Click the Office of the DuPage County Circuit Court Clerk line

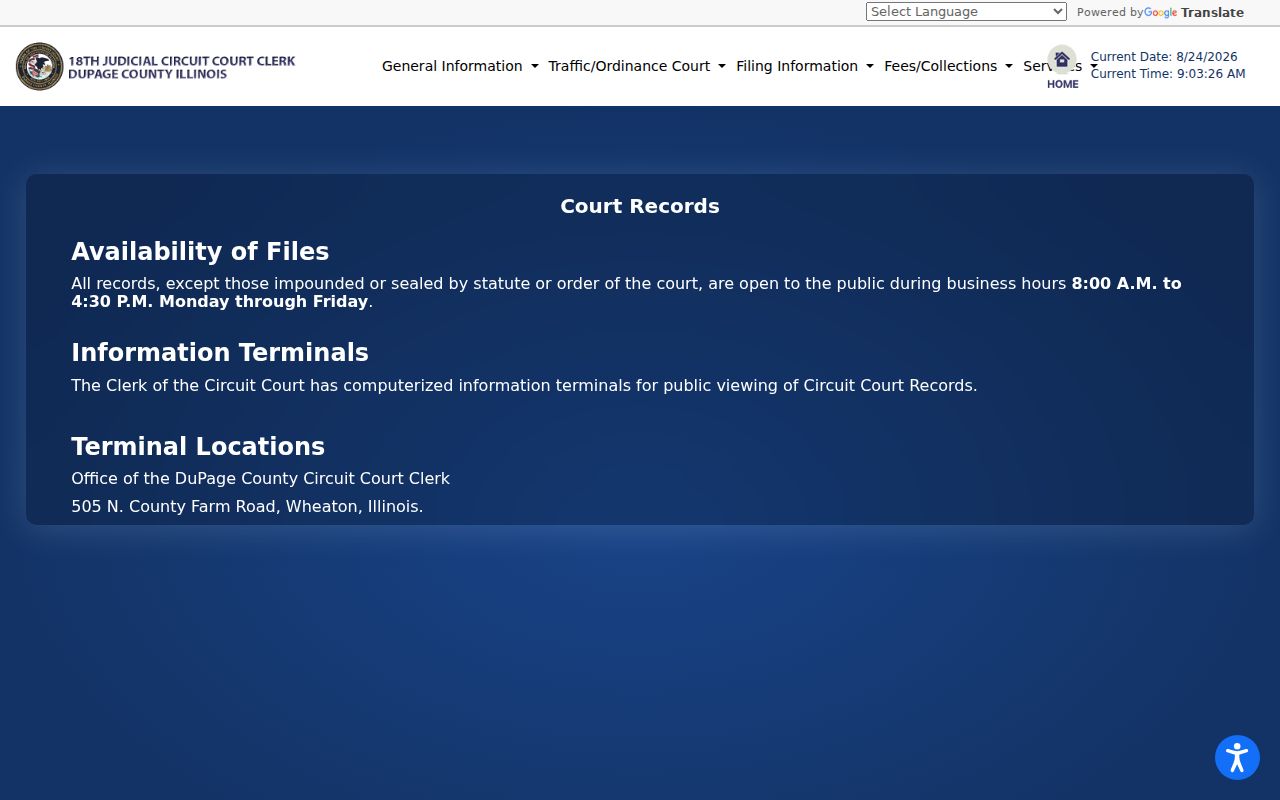(x=260, y=479)
